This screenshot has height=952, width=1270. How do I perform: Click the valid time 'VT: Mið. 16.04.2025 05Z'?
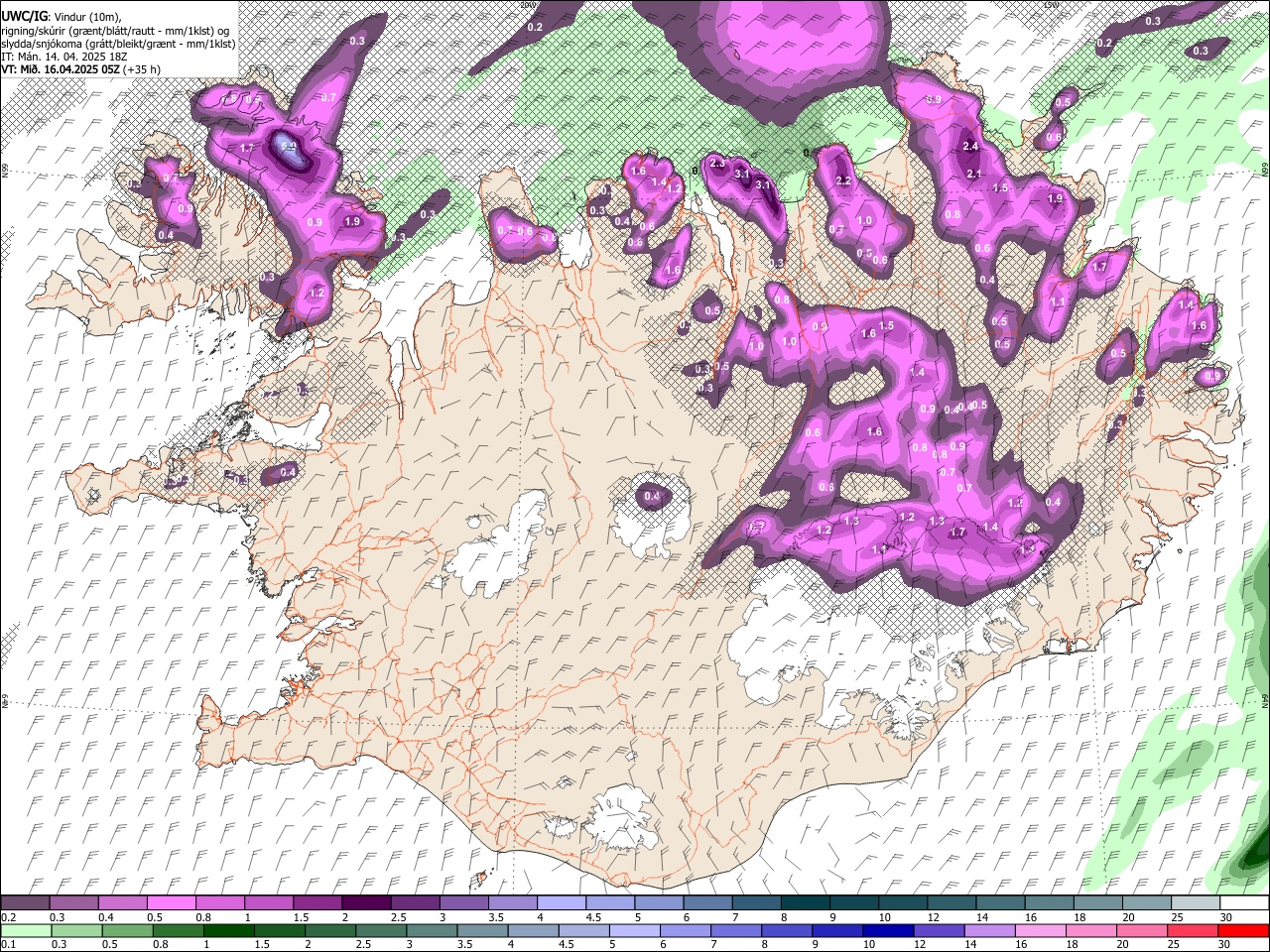61,69
